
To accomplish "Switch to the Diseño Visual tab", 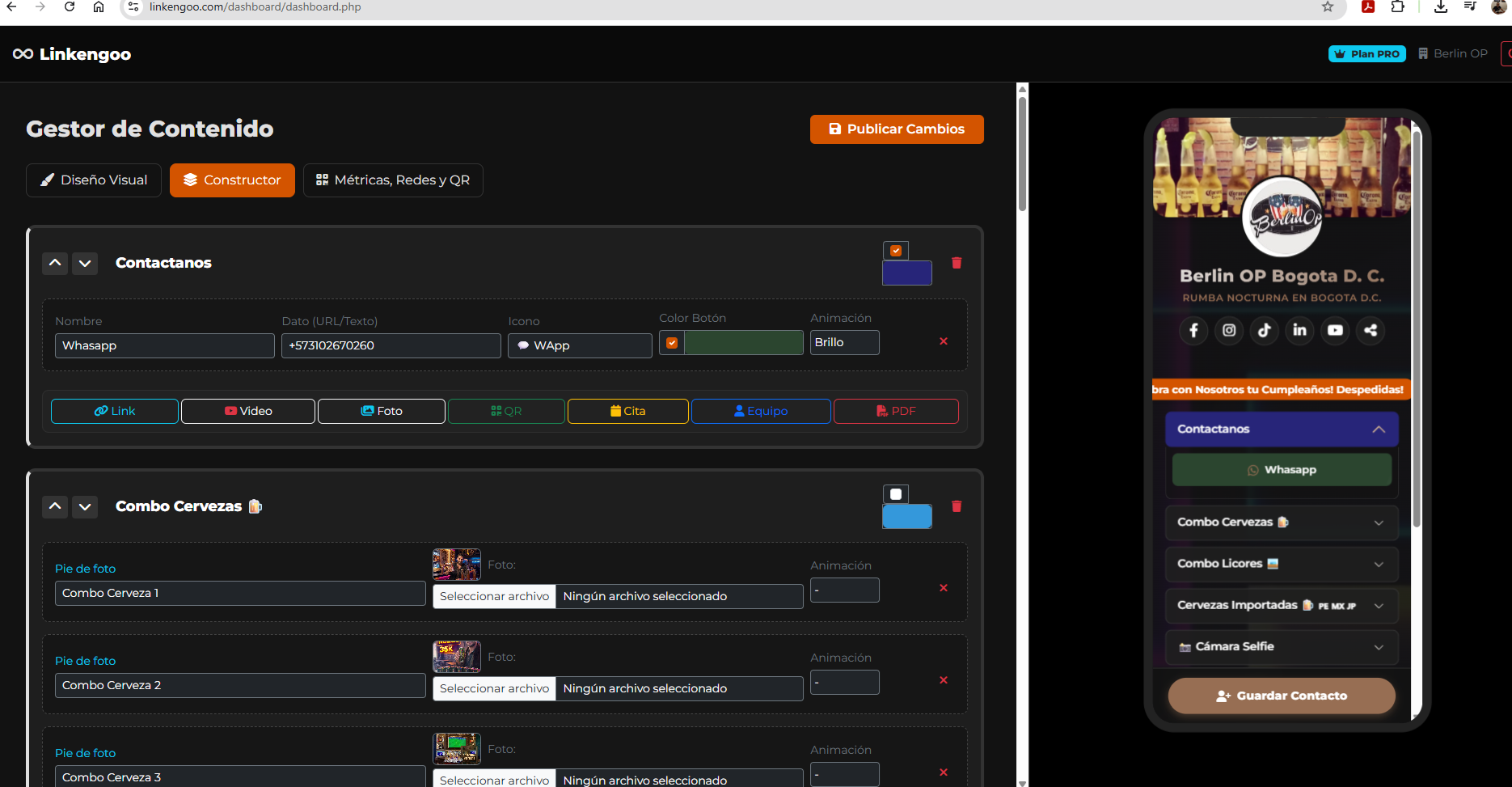I will pyautogui.click(x=94, y=180).
